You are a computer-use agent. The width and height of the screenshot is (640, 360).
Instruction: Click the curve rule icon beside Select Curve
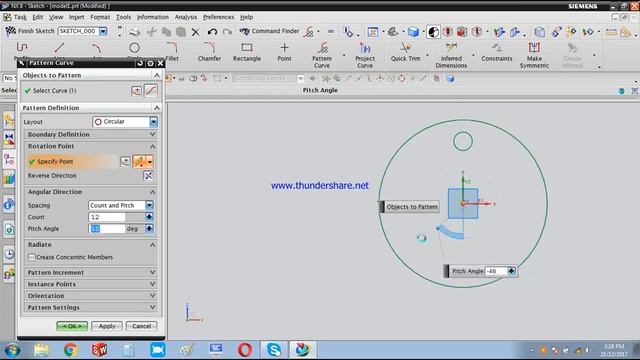click(x=151, y=91)
